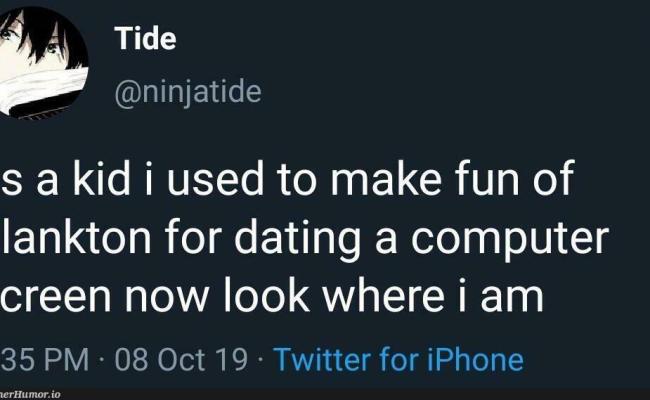Open the @ninjatide handle link
This screenshot has width=650, height=400.
188,92
